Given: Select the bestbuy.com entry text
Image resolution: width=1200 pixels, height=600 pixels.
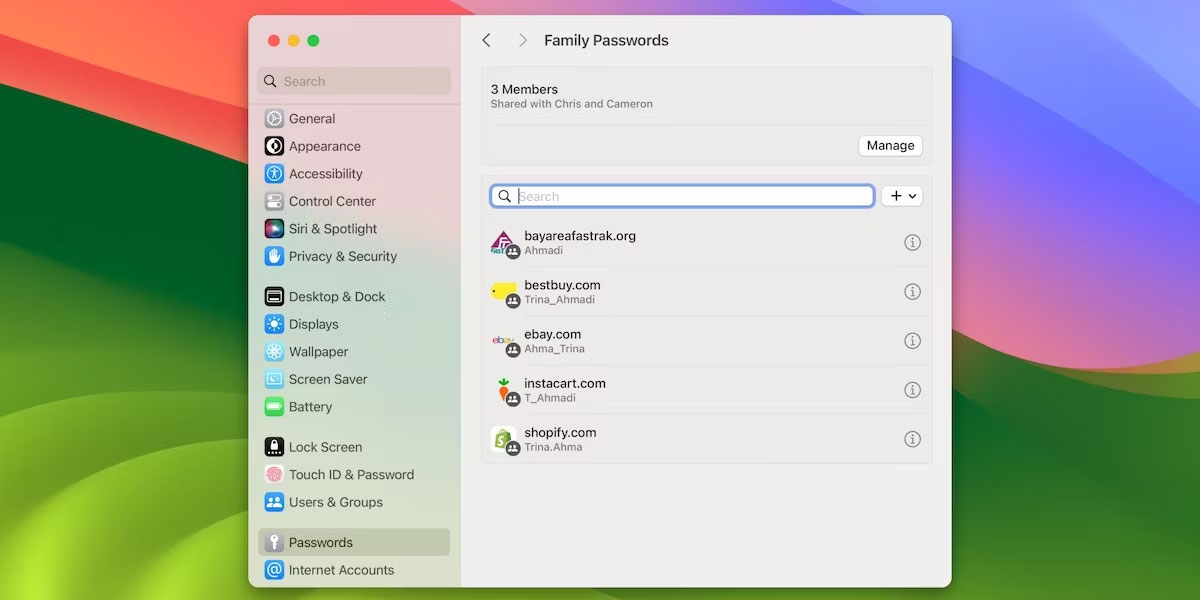Looking at the screenshot, I should pos(562,285).
